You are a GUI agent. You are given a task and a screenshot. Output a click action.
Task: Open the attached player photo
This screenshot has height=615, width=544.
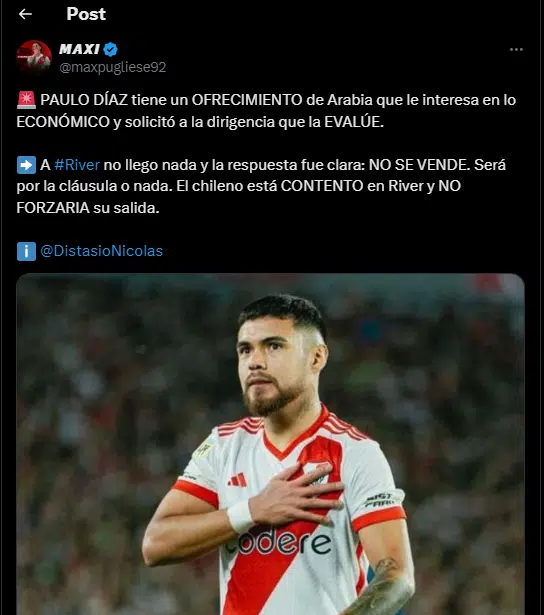(270, 444)
